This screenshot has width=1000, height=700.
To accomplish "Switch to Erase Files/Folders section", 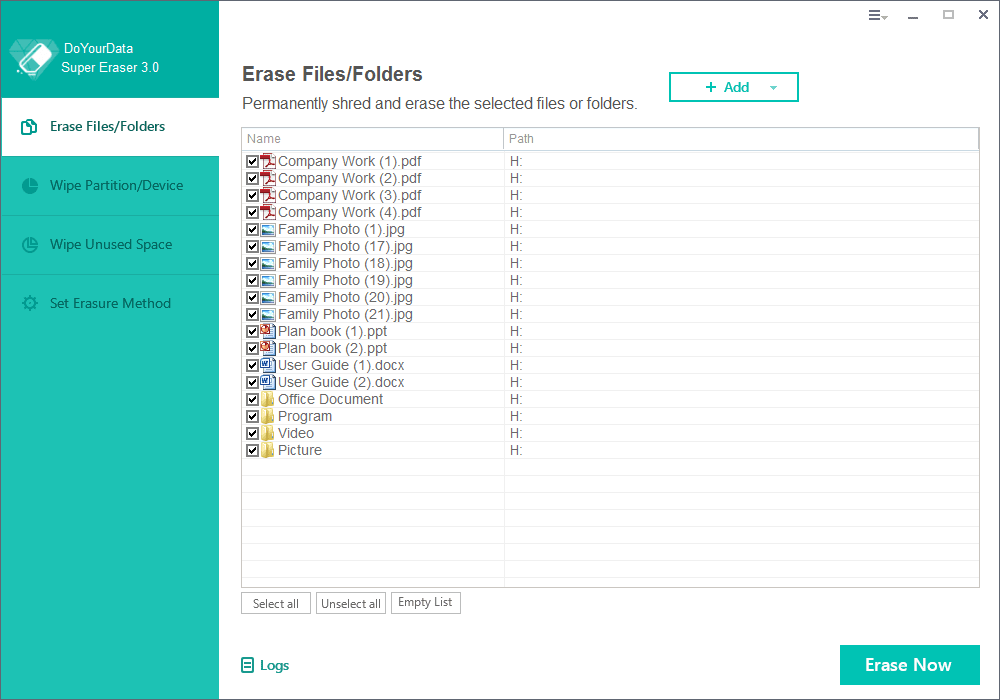I will [110, 127].
